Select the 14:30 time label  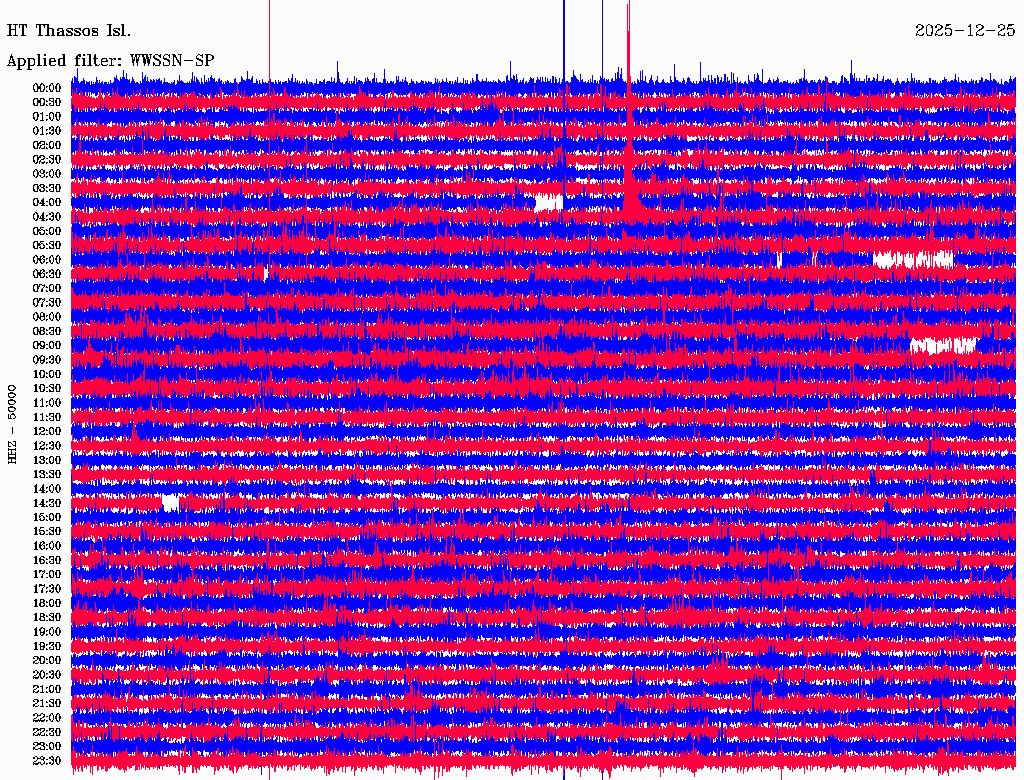pyautogui.click(x=47, y=503)
